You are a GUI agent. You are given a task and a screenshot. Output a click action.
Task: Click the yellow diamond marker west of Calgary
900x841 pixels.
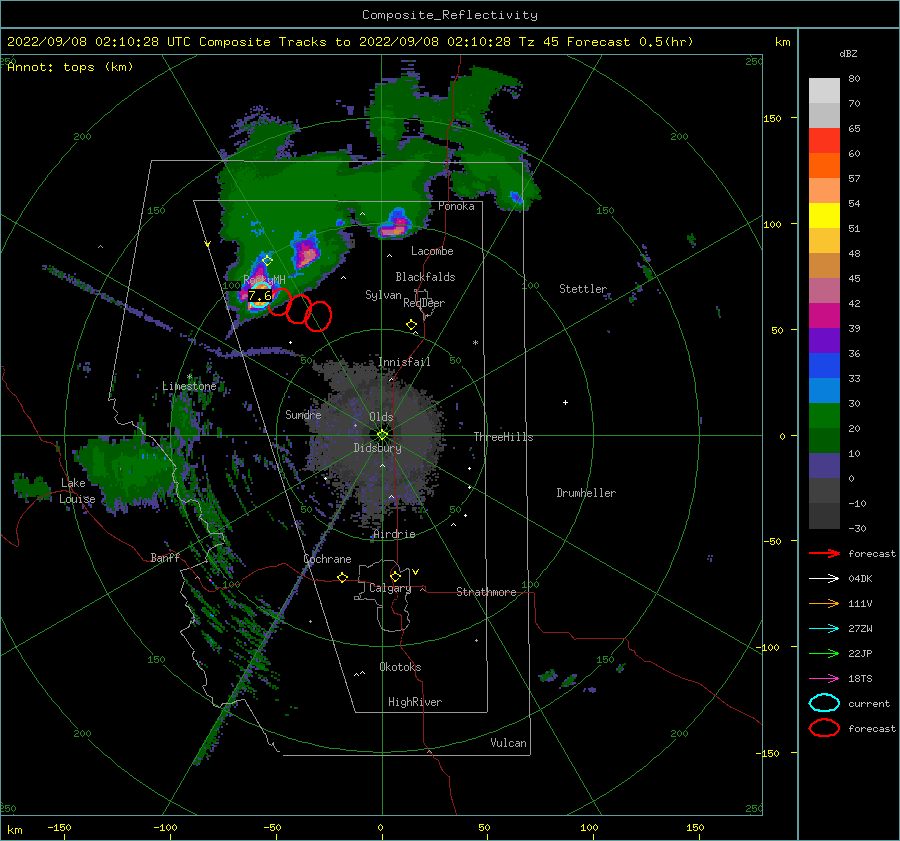coord(342,577)
